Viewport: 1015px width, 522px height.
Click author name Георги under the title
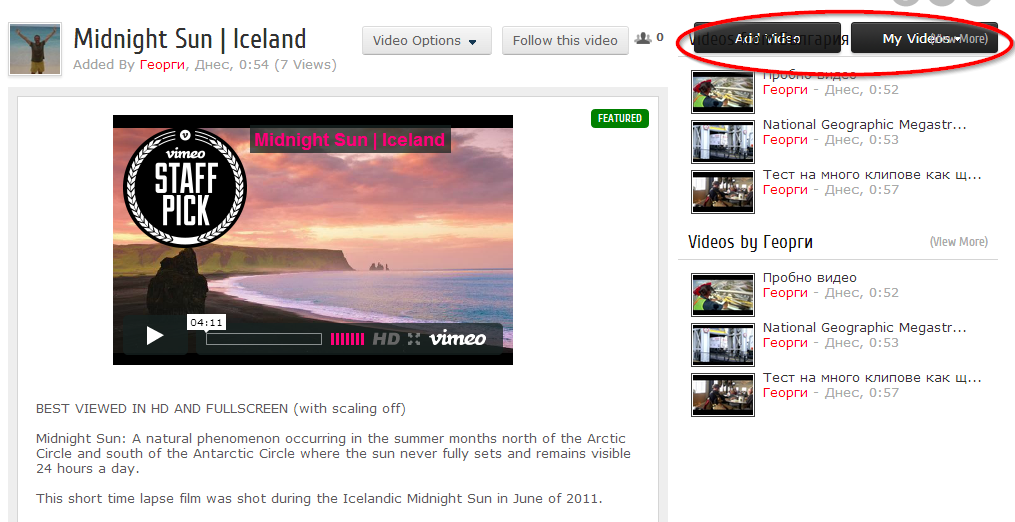coord(162,65)
